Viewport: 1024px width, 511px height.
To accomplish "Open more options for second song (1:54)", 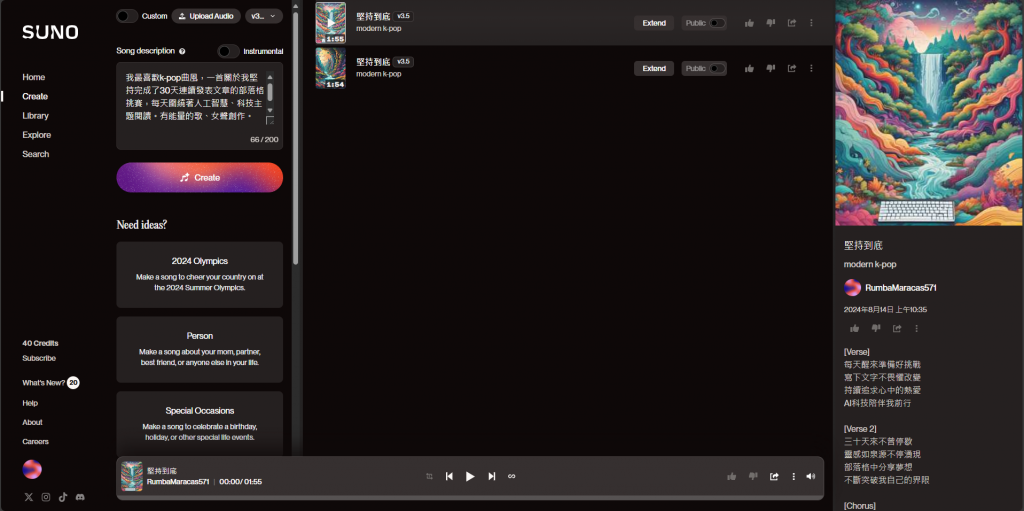I will pos(811,68).
